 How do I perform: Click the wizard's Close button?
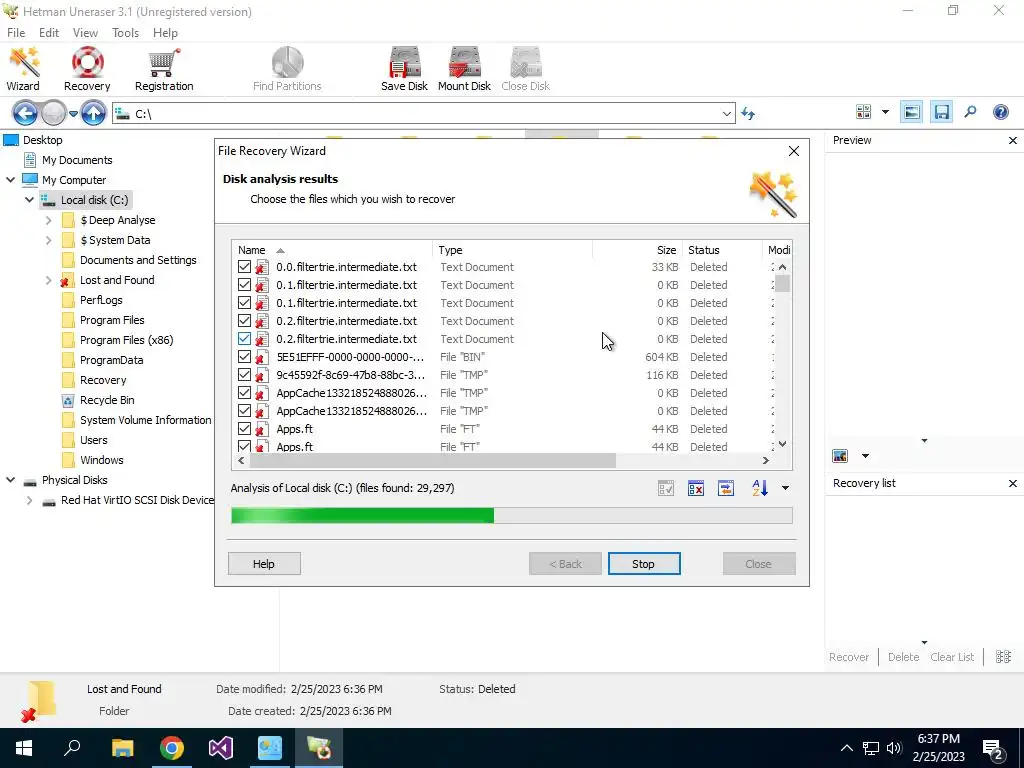759,564
